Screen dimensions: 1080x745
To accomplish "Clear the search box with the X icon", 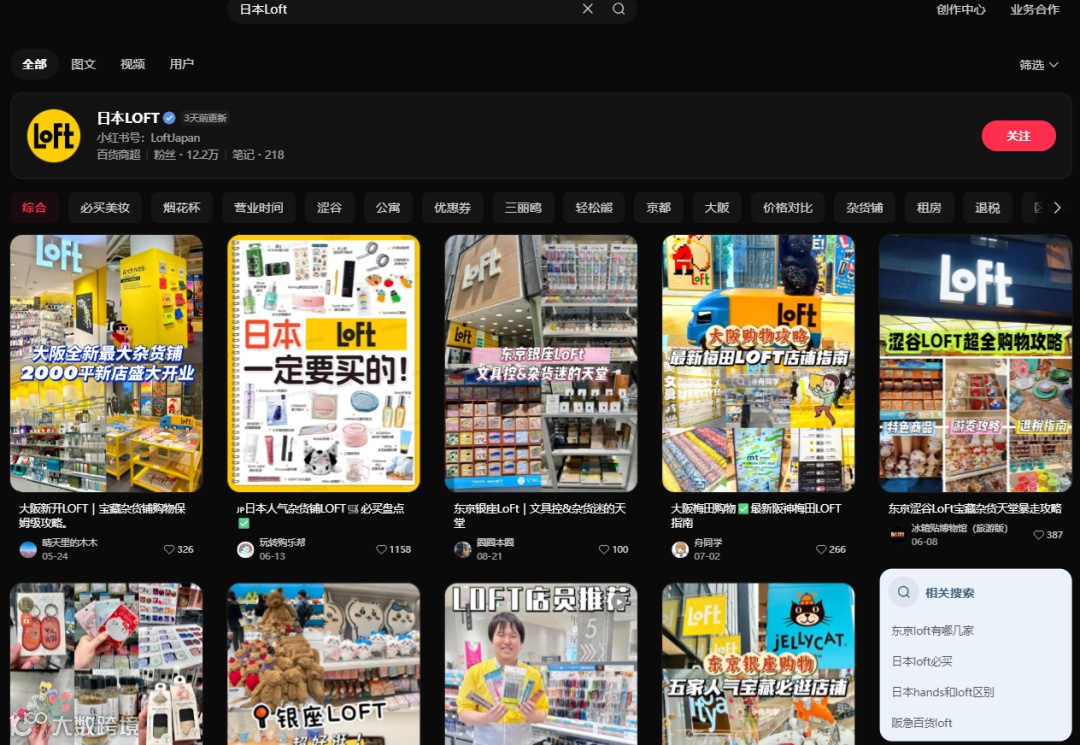I will (x=588, y=9).
